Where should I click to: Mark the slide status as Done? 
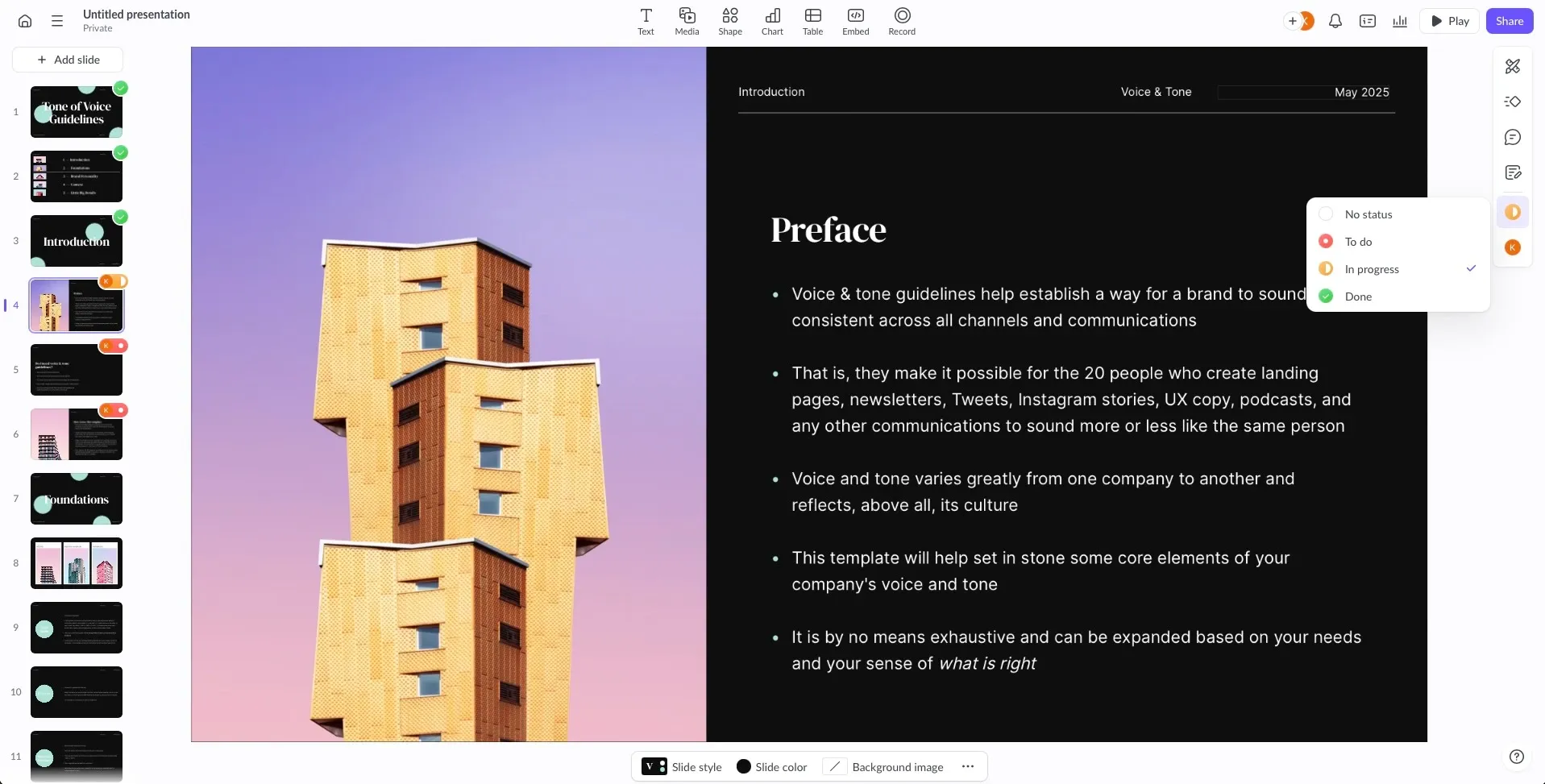(x=1358, y=297)
